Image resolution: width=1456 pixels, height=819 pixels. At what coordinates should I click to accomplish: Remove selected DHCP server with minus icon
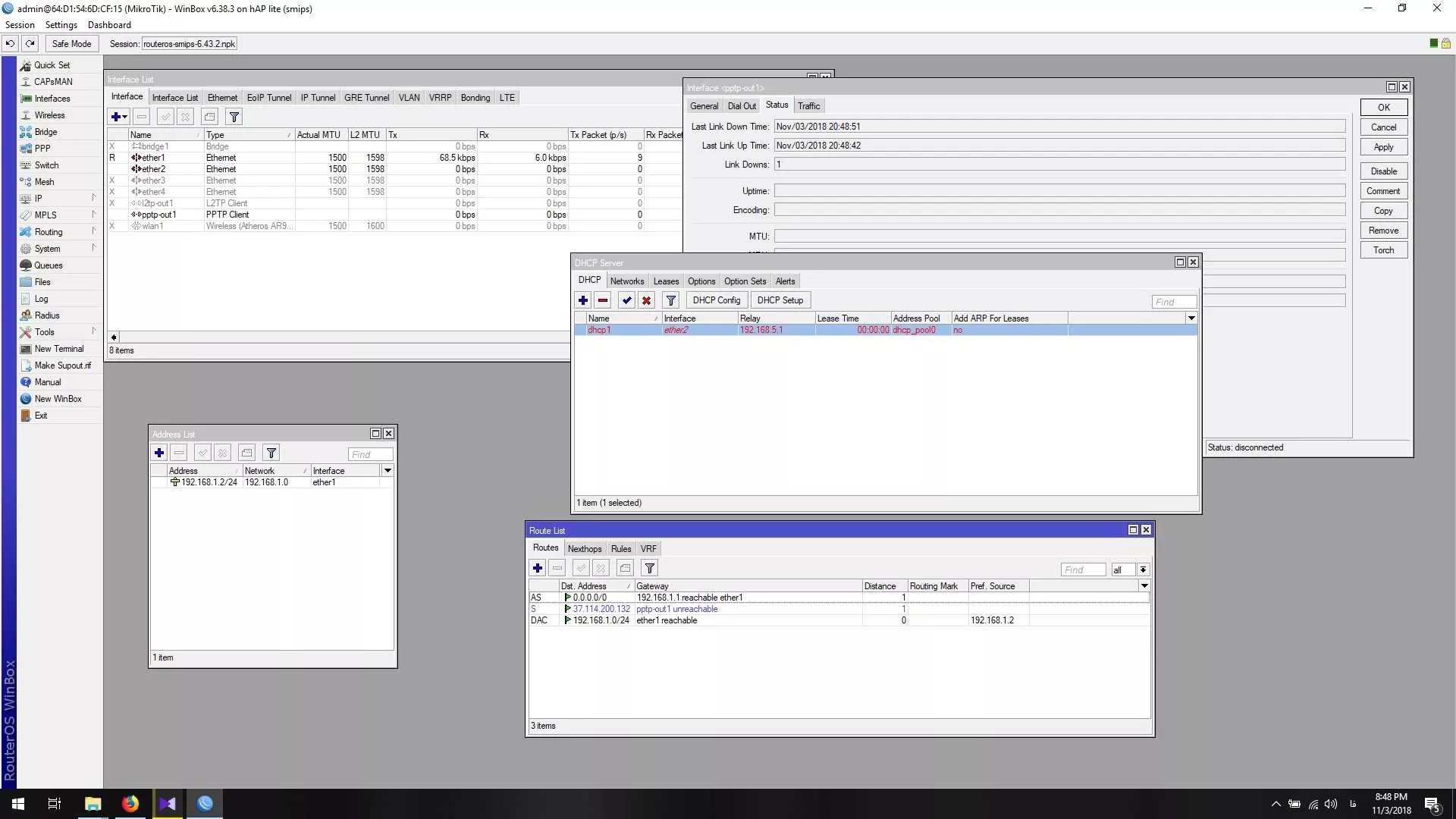[x=603, y=300]
